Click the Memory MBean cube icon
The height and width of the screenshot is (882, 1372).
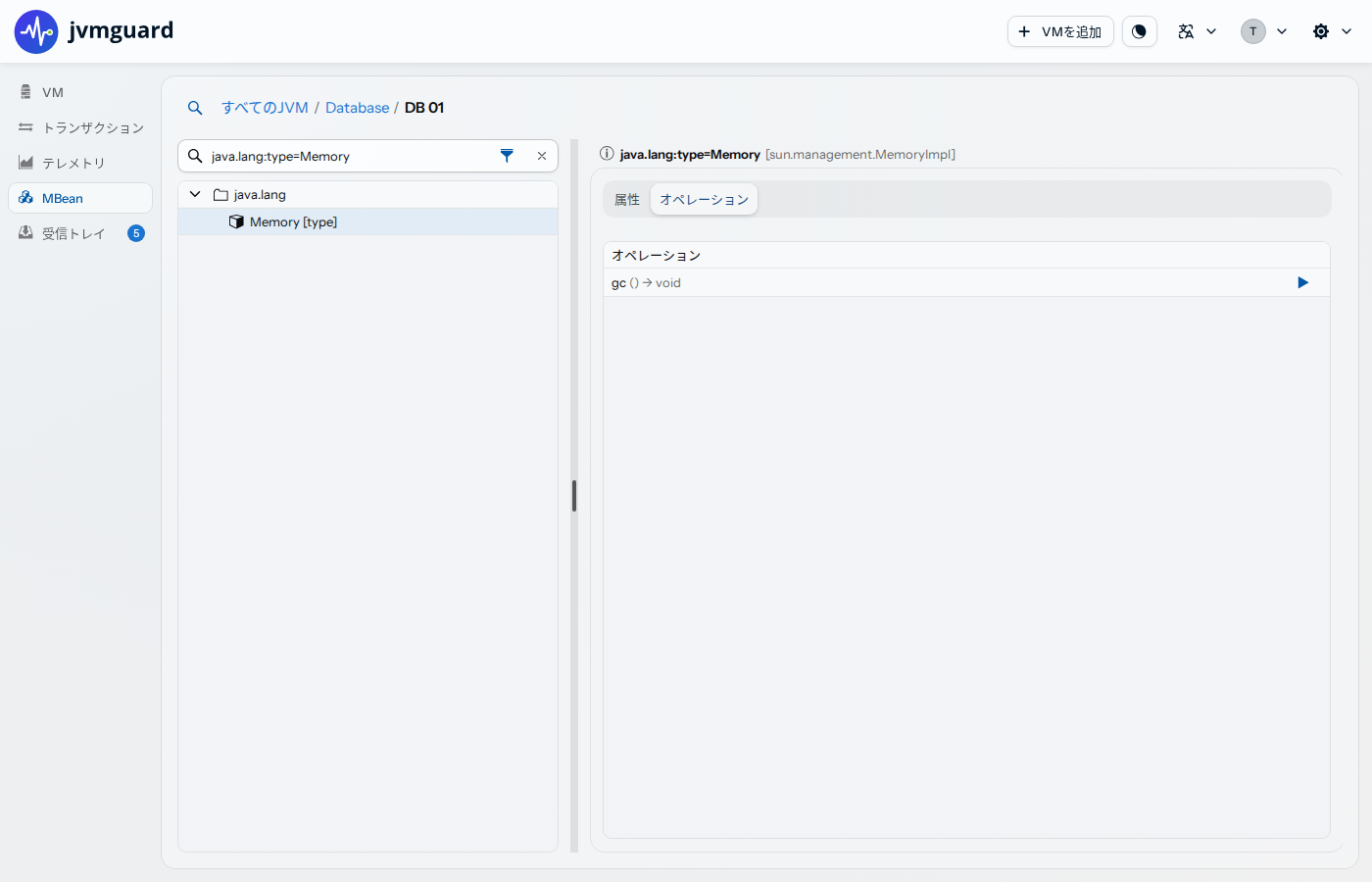click(236, 221)
